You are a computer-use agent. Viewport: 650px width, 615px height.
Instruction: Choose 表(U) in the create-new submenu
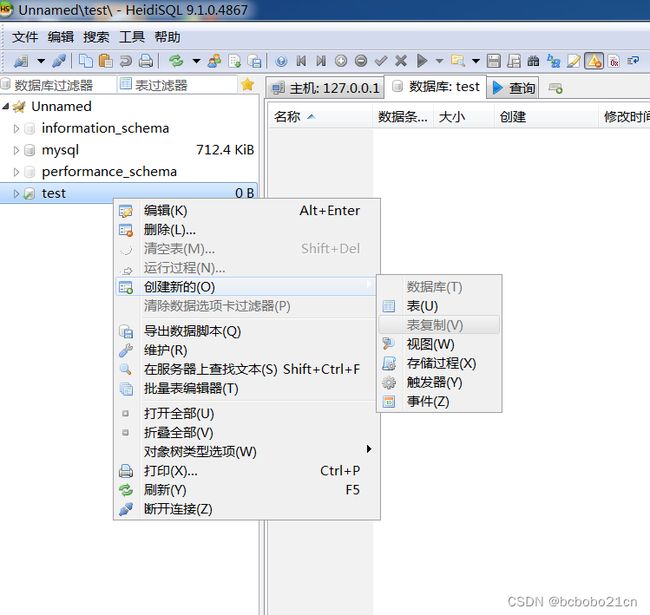(439, 306)
